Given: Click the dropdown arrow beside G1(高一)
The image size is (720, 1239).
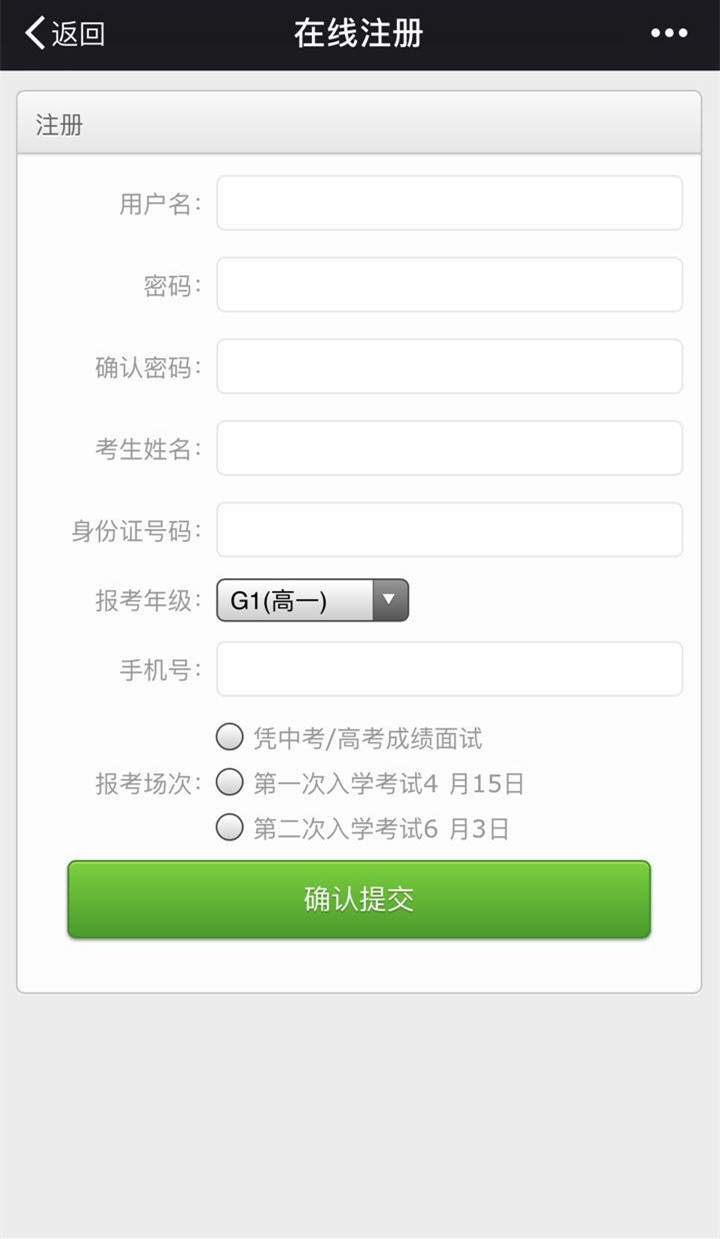Looking at the screenshot, I should [x=390, y=600].
